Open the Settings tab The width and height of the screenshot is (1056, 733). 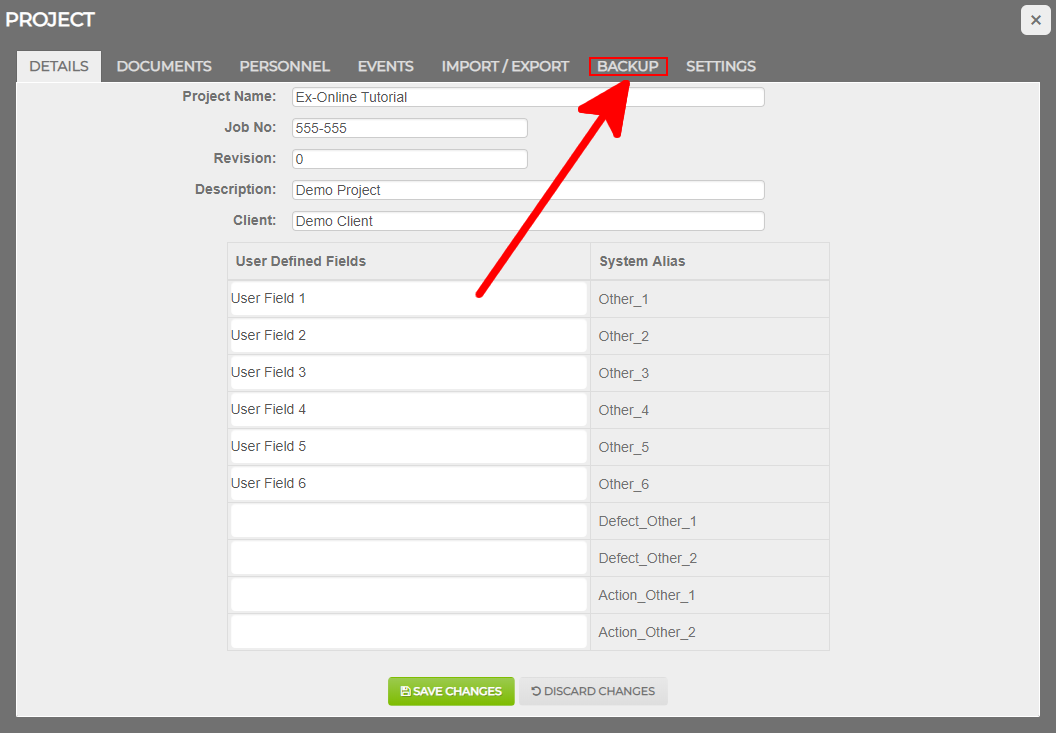[x=720, y=66]
